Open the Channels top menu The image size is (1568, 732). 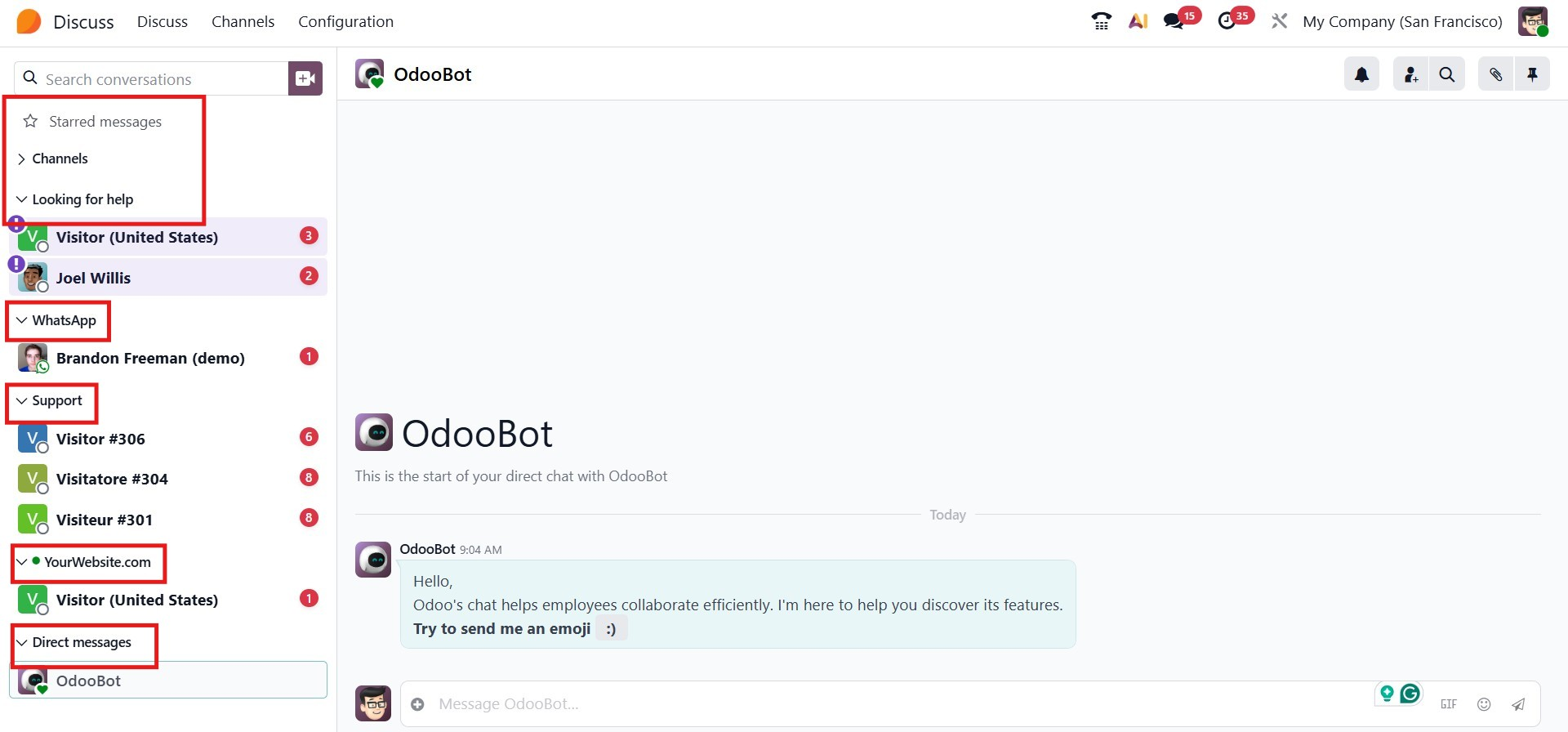[x=243, y=22]
